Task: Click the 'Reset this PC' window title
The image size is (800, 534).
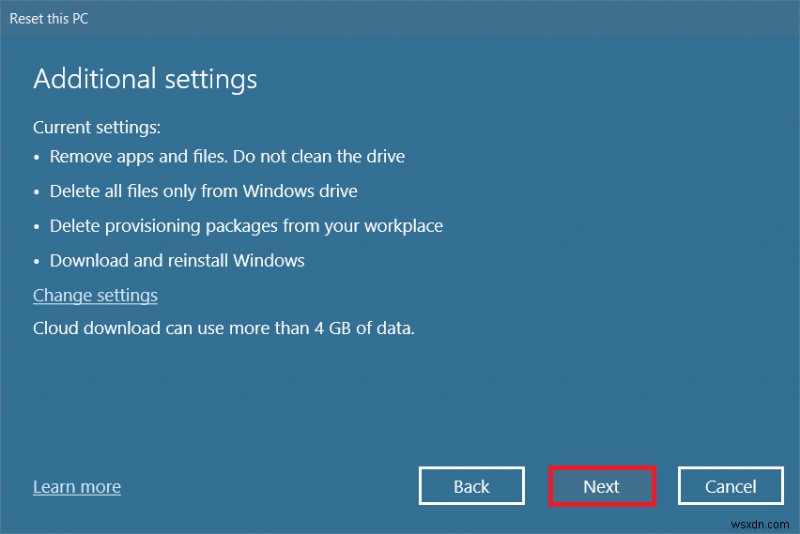Action: (x=49, y=19)
